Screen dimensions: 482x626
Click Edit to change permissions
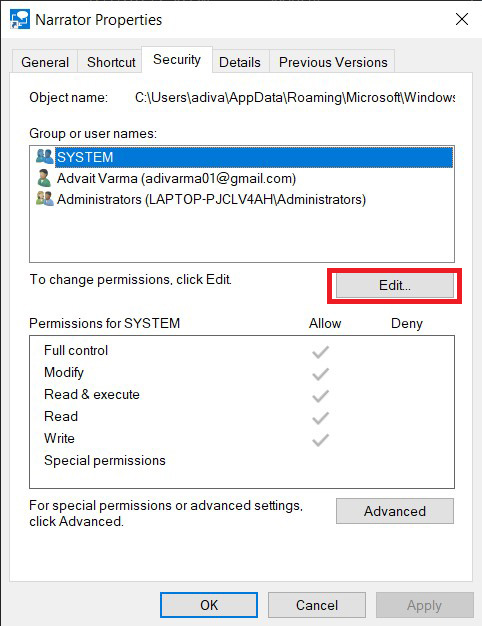click(x=395, y=285)
